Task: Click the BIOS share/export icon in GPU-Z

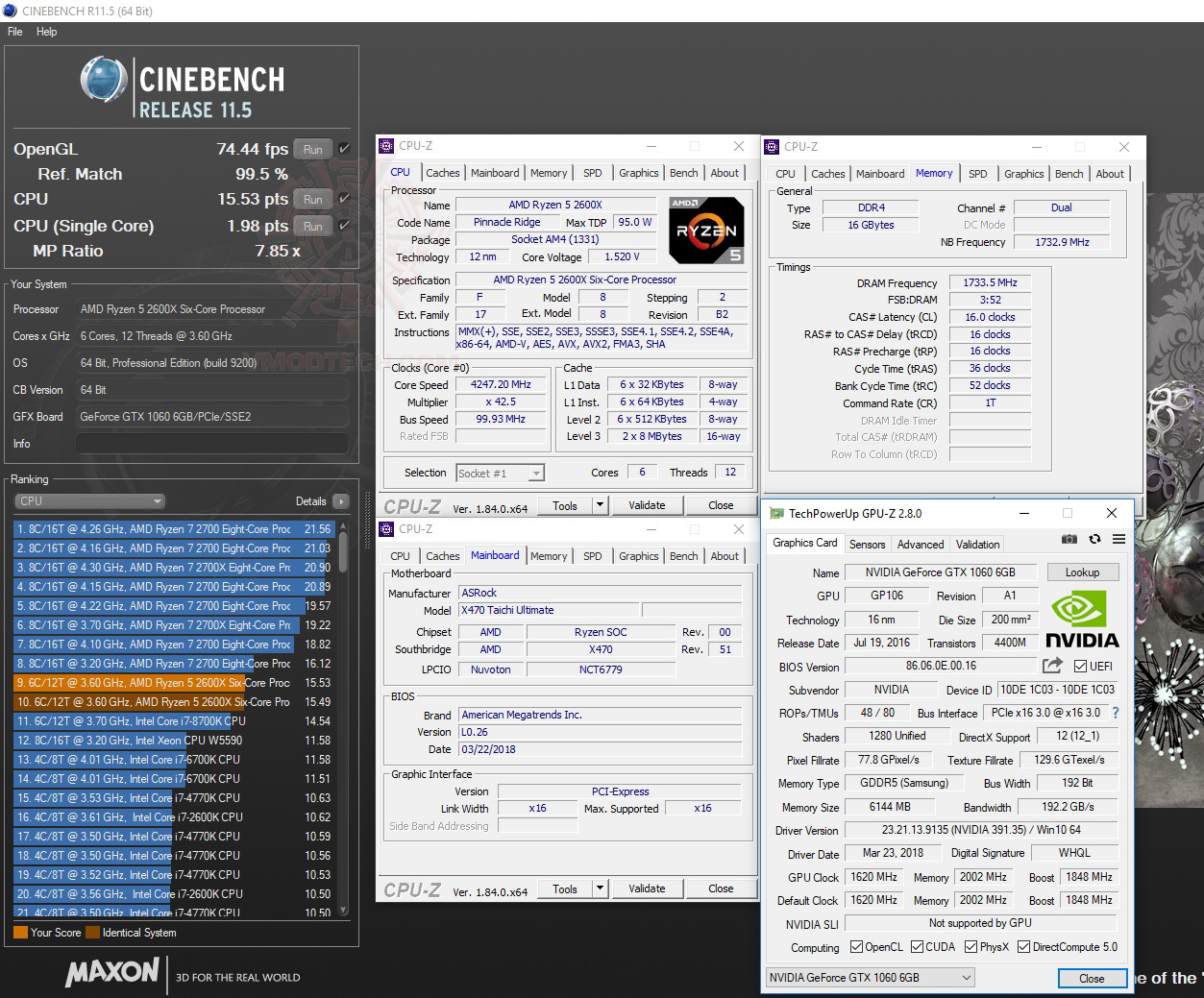Action: tap(1052, 666)
